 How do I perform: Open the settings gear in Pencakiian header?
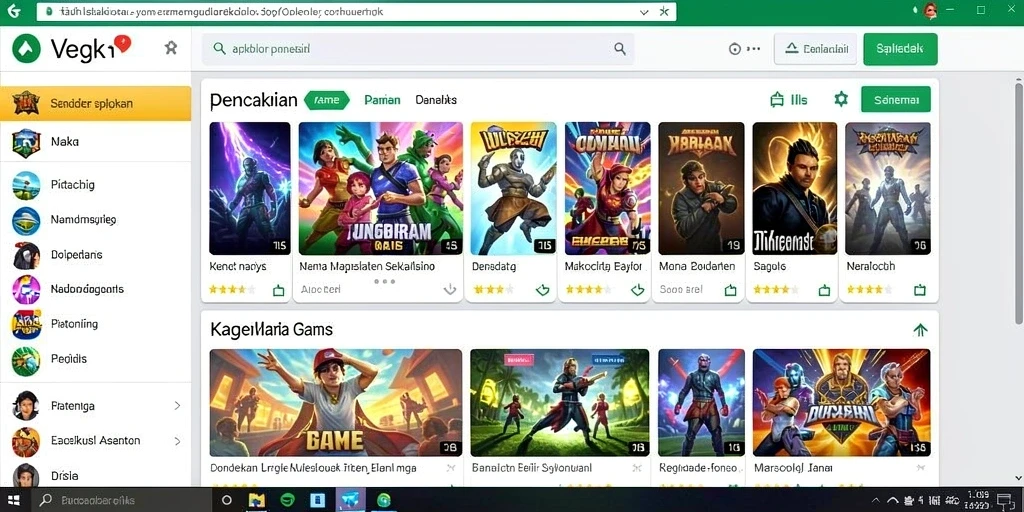(x=841, y=99)
